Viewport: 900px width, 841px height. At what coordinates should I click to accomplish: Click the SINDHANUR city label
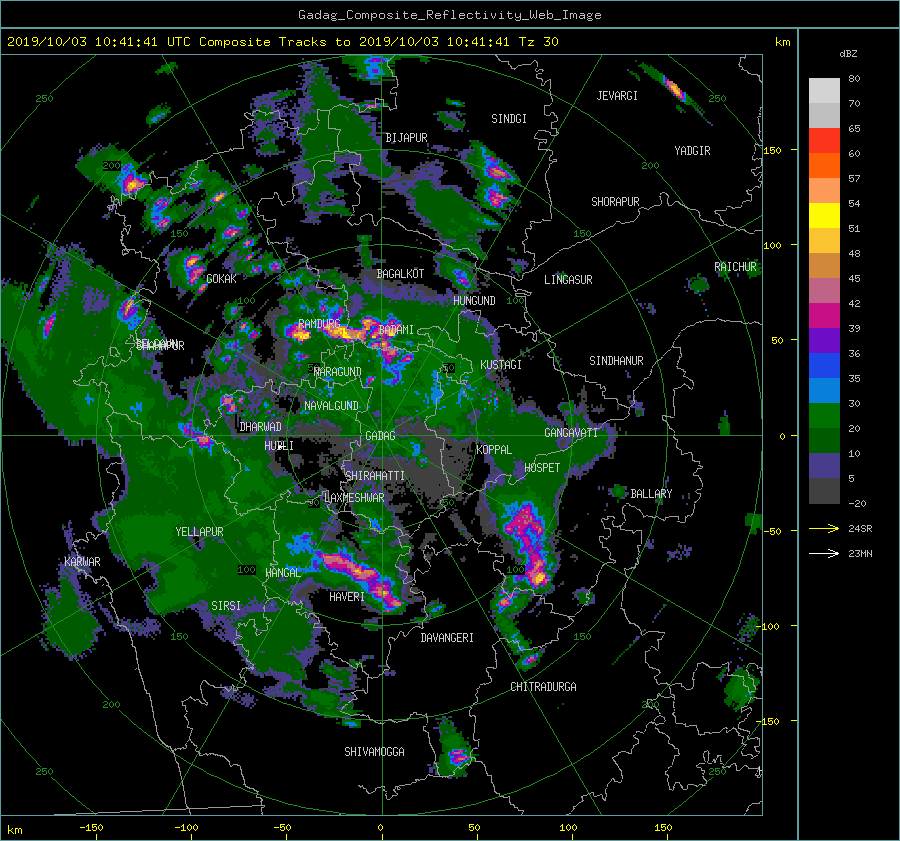tap(616, 361)
